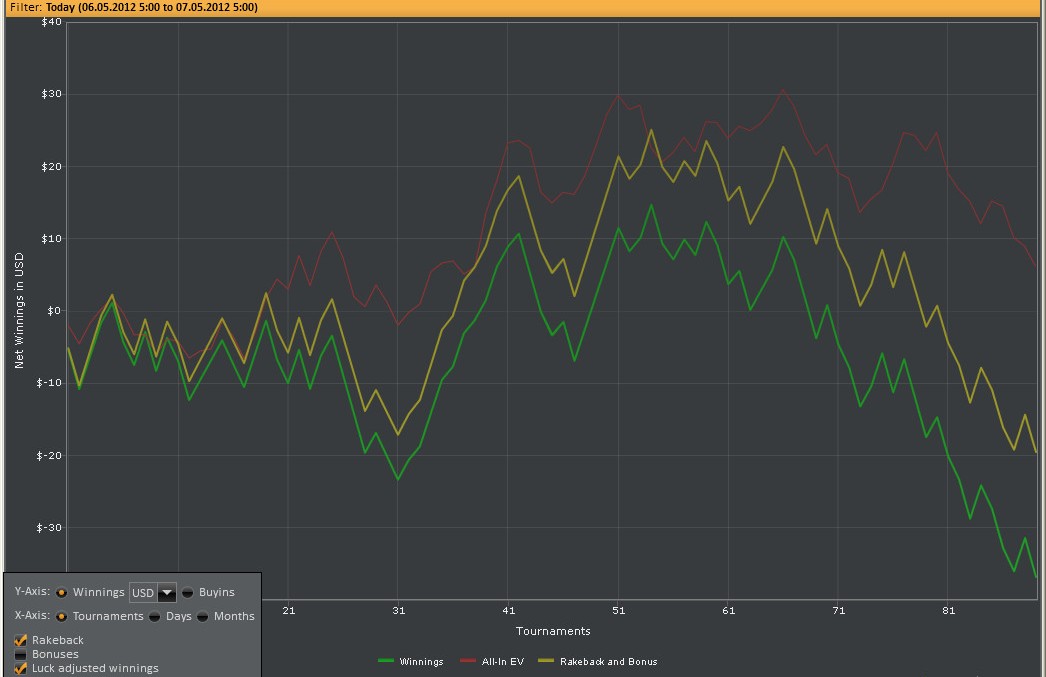Click the Filter Today date range header
Viewport: 1046px width, 677px height.
pyautogui.click(x=133, y=7)
